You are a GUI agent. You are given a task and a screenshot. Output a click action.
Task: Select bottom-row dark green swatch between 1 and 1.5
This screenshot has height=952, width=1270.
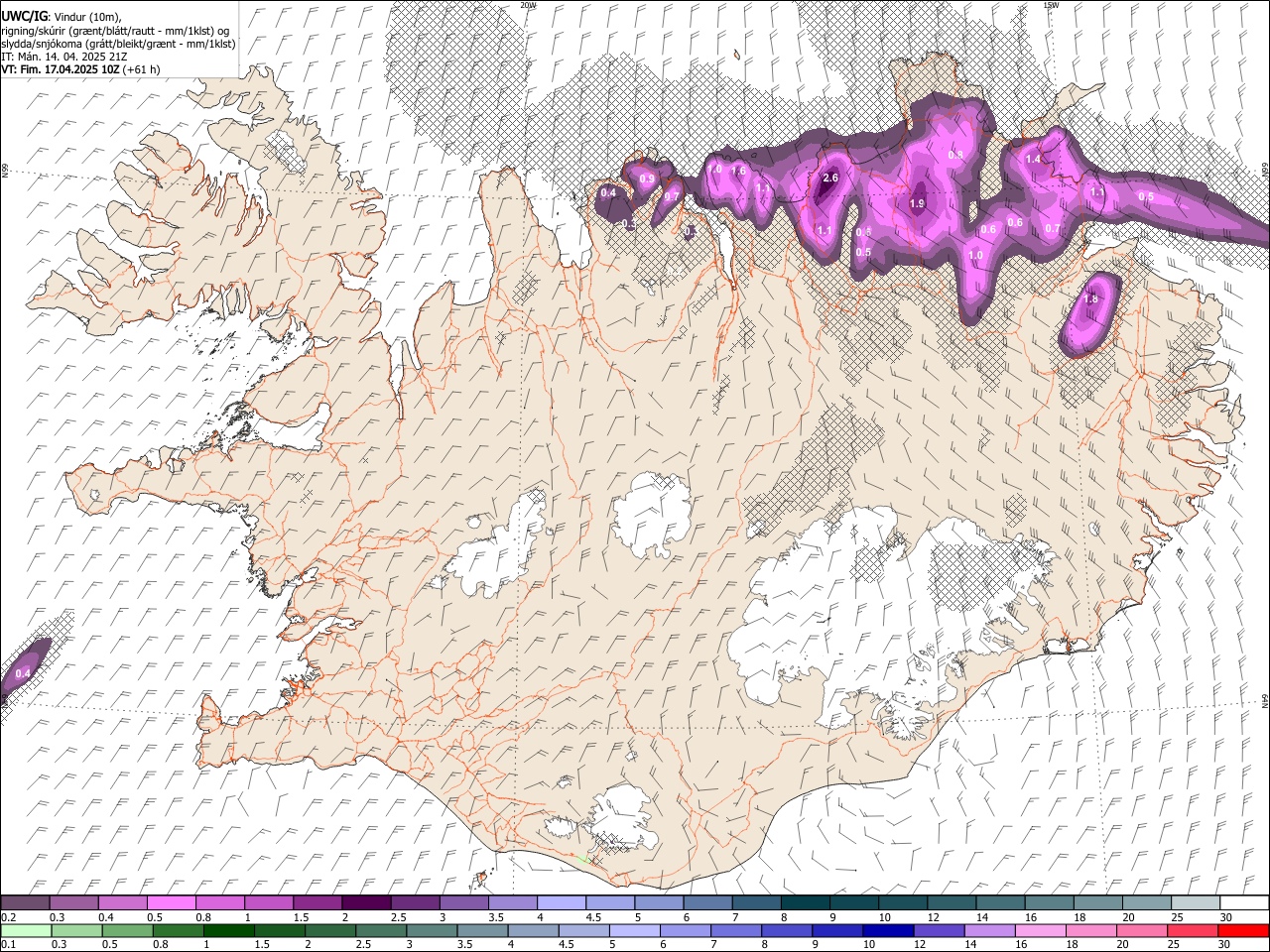[228, 931]
